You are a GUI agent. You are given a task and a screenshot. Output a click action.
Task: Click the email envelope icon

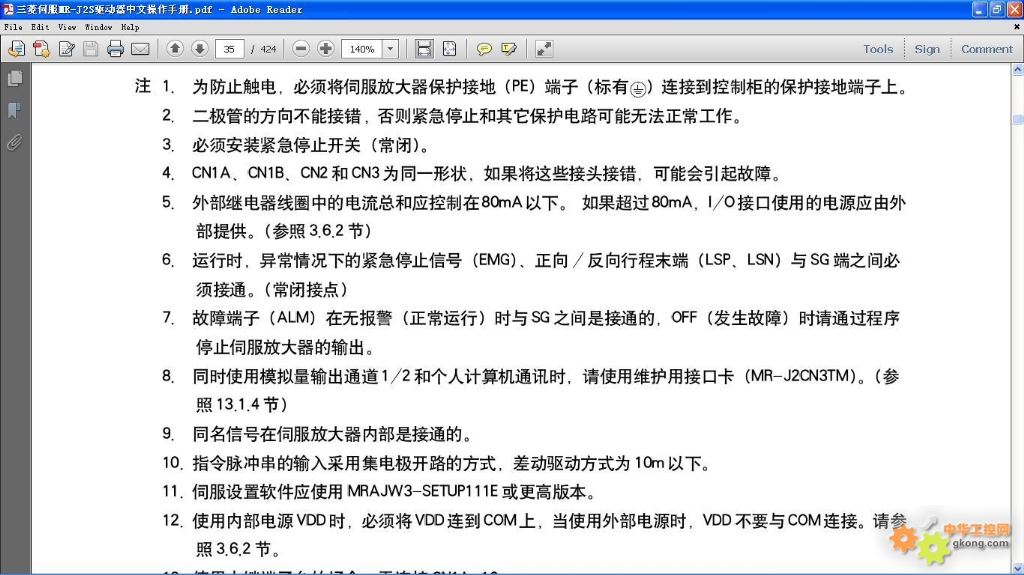(x=140, y=49)
